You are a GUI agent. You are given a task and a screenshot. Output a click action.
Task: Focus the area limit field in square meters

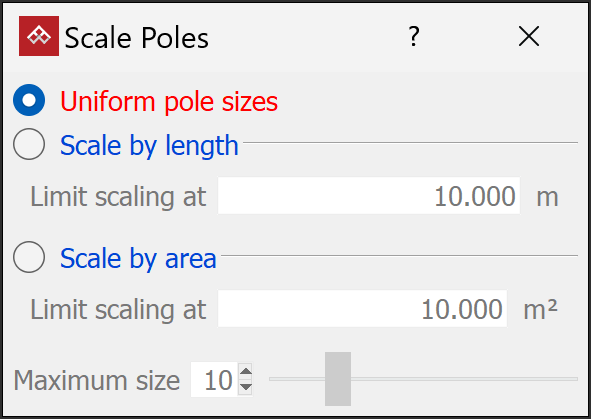pyautogui.click(x=363, y=309)
